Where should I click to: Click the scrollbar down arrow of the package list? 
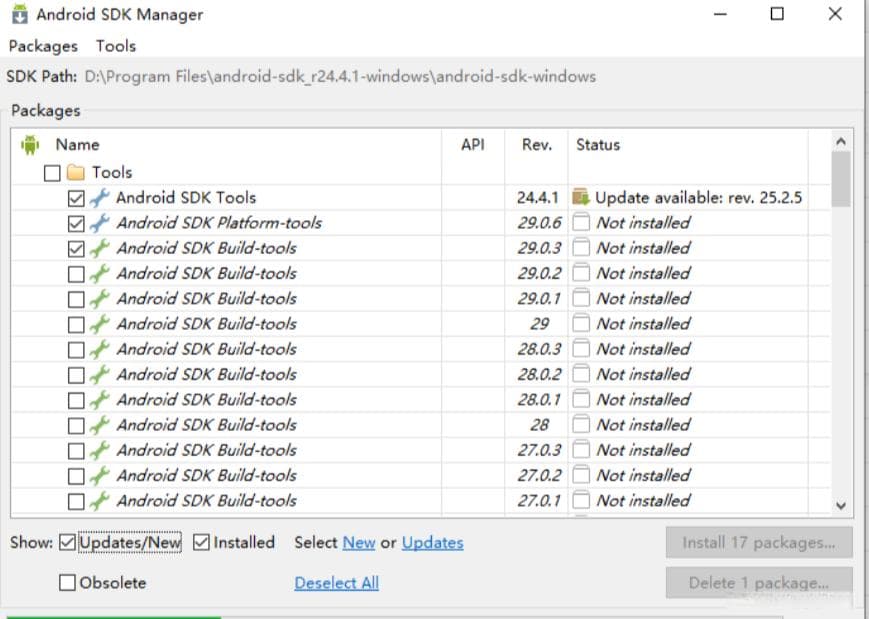[841, 505]
